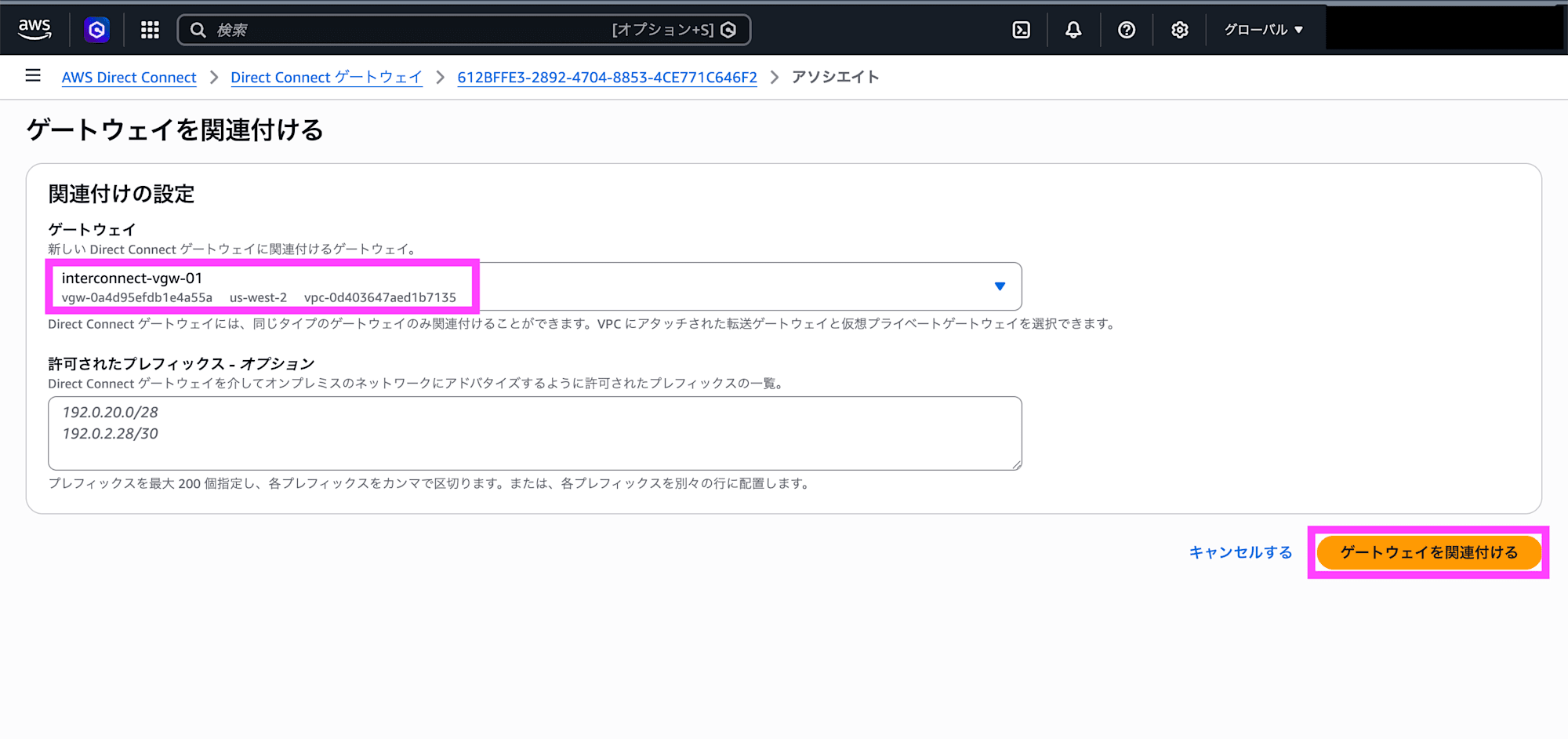Viewport: 1568px width, 739px height.
Task: Open the services grid menu icon
Action: point(149,29)
